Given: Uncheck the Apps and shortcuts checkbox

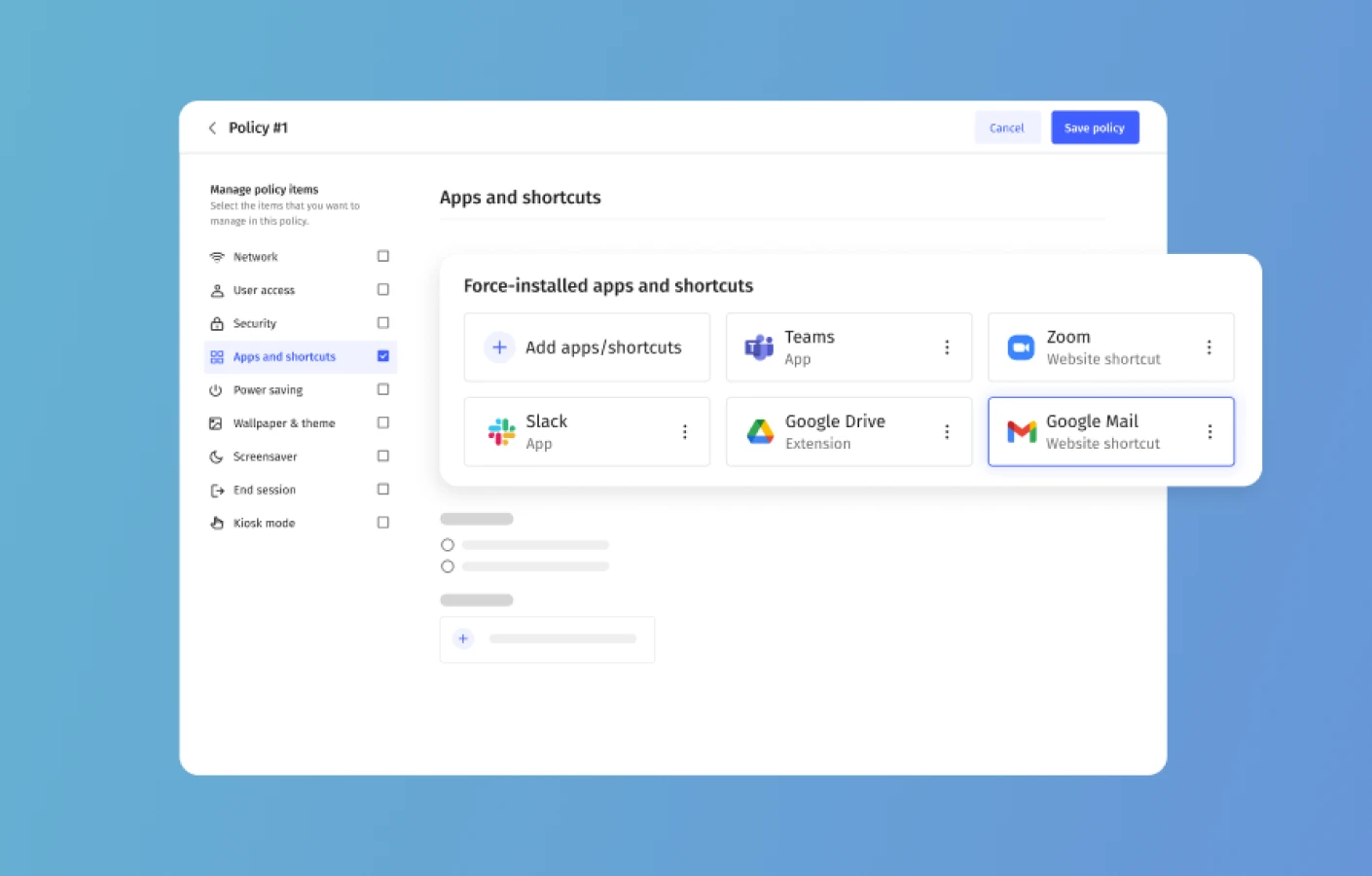Looking at the screenshot, I should (x=383, y=356).
